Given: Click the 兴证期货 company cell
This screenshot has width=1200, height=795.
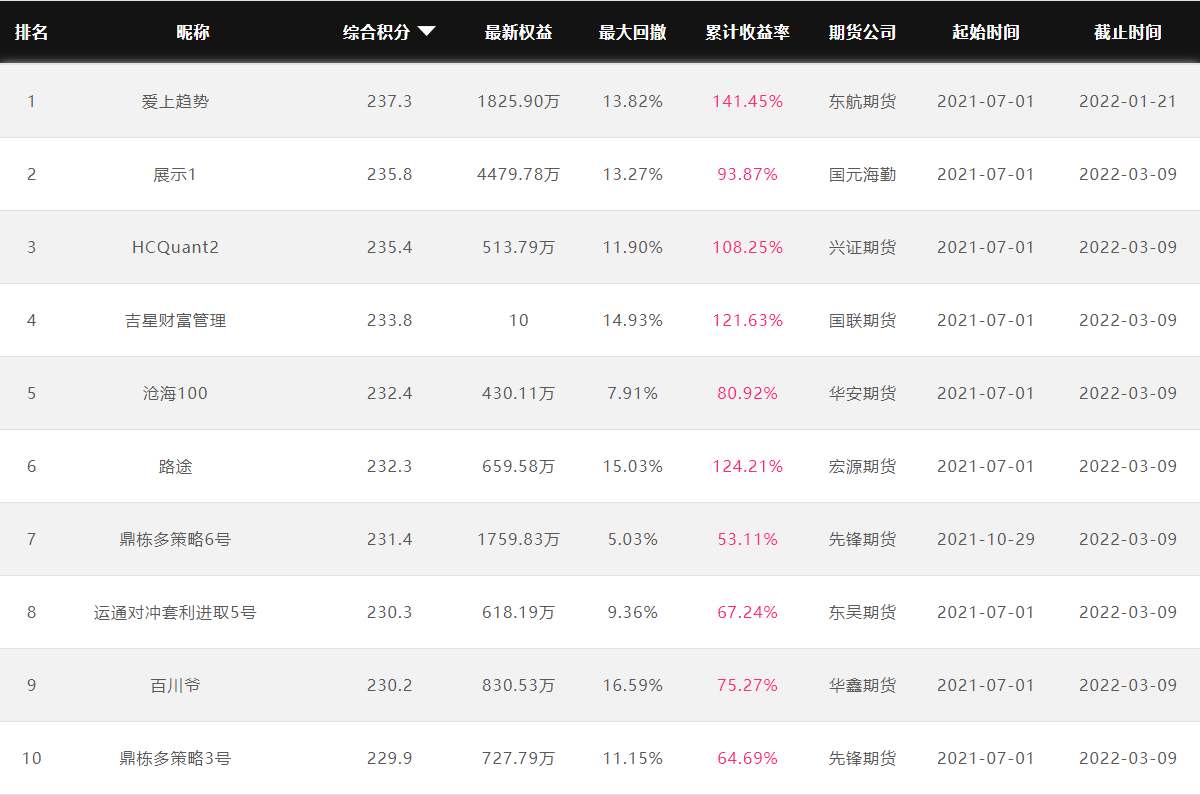Looking at the screenshot, I should [862, 247].
